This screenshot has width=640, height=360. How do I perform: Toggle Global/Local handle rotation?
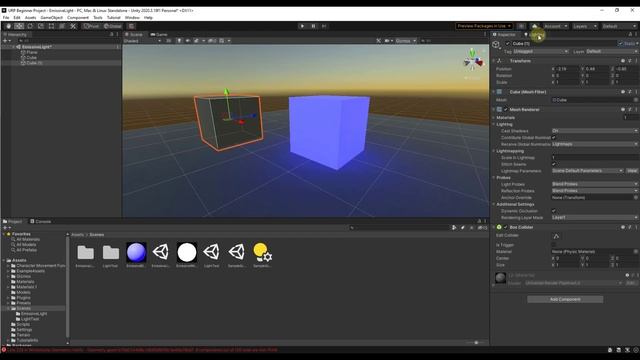112,26
